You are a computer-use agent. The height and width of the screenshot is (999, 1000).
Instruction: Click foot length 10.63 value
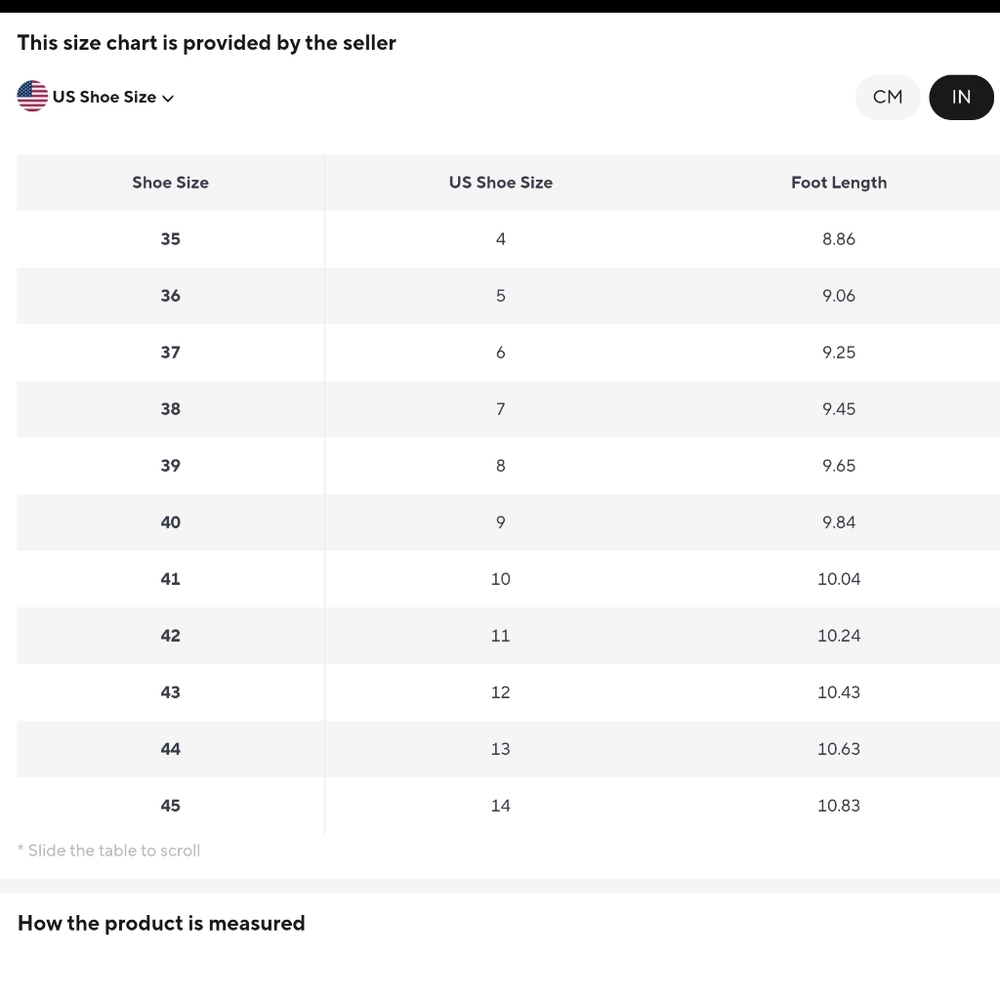coord(839,749)
